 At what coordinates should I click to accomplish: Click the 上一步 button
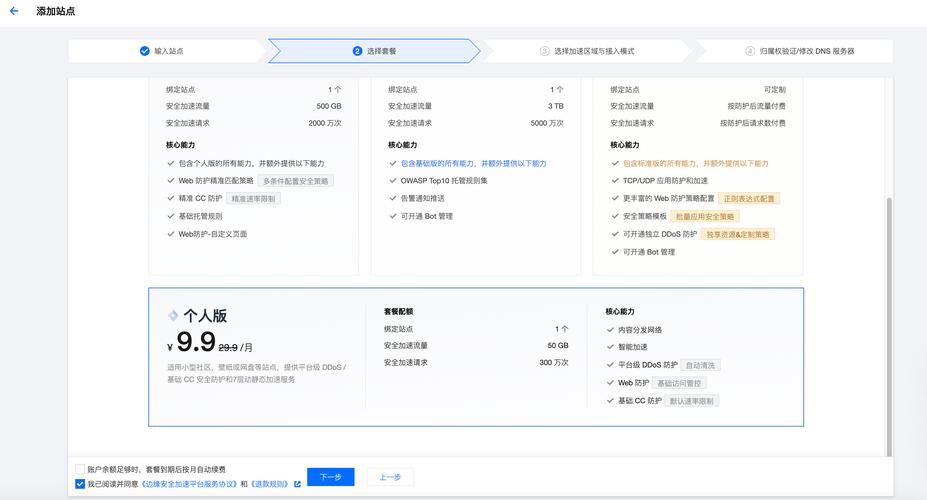[x=390, y=477]
